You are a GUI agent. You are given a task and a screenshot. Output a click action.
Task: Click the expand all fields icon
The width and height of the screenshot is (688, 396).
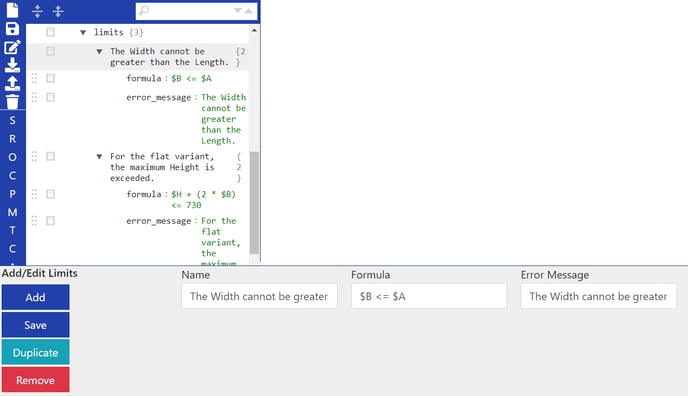coord(37,11)
